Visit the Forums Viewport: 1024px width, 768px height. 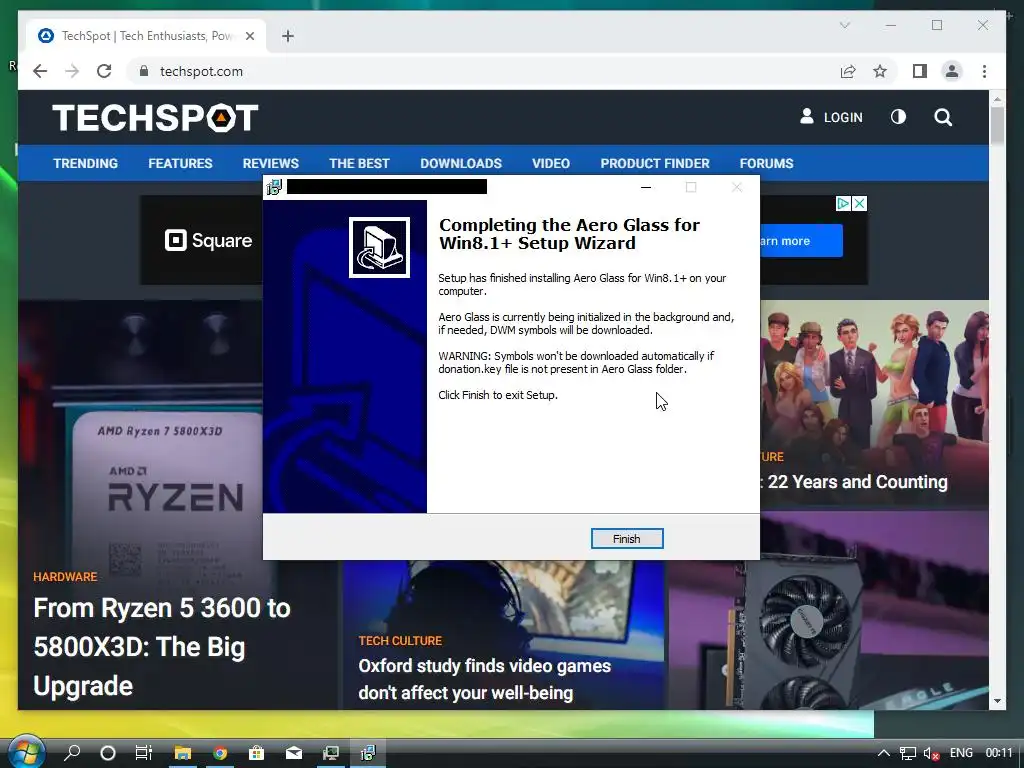[x=766, y=163]
